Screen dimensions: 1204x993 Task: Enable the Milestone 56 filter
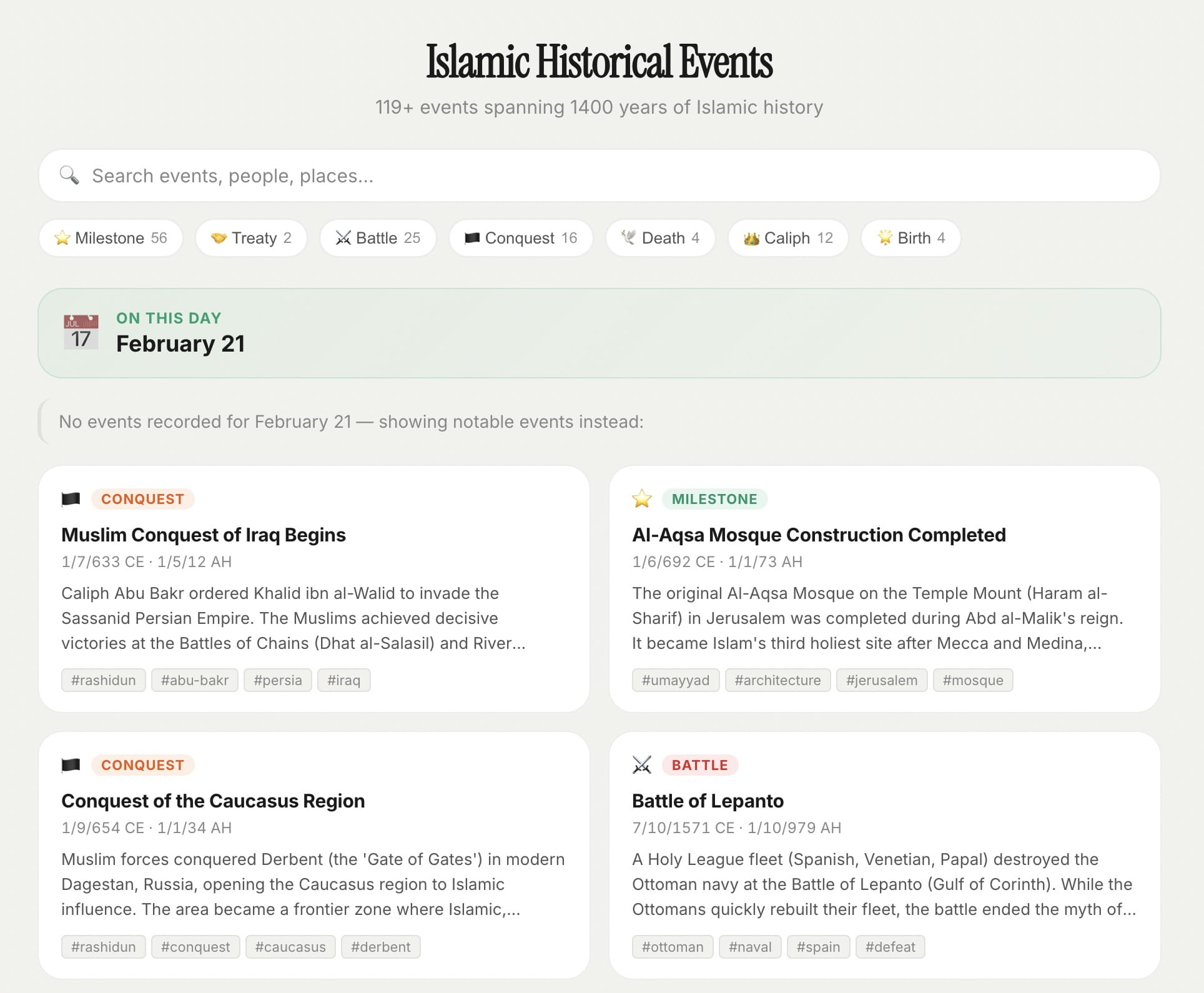111,238
